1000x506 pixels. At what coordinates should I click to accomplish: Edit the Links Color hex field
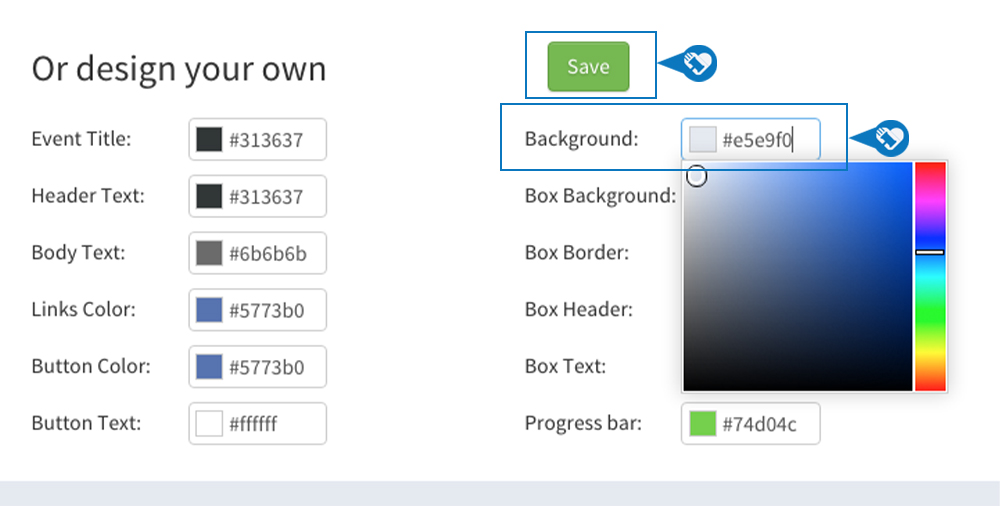pos(258,309)
